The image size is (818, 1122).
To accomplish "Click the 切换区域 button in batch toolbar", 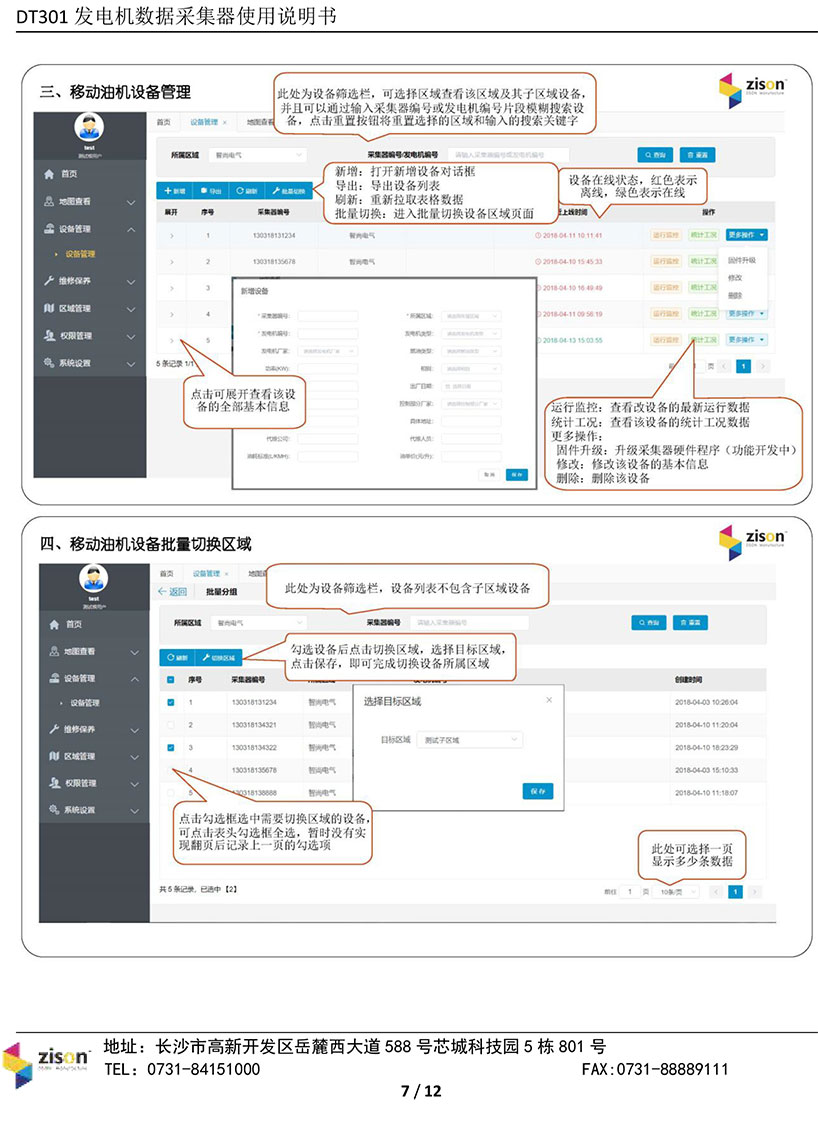I will click(x=218, y=657).
